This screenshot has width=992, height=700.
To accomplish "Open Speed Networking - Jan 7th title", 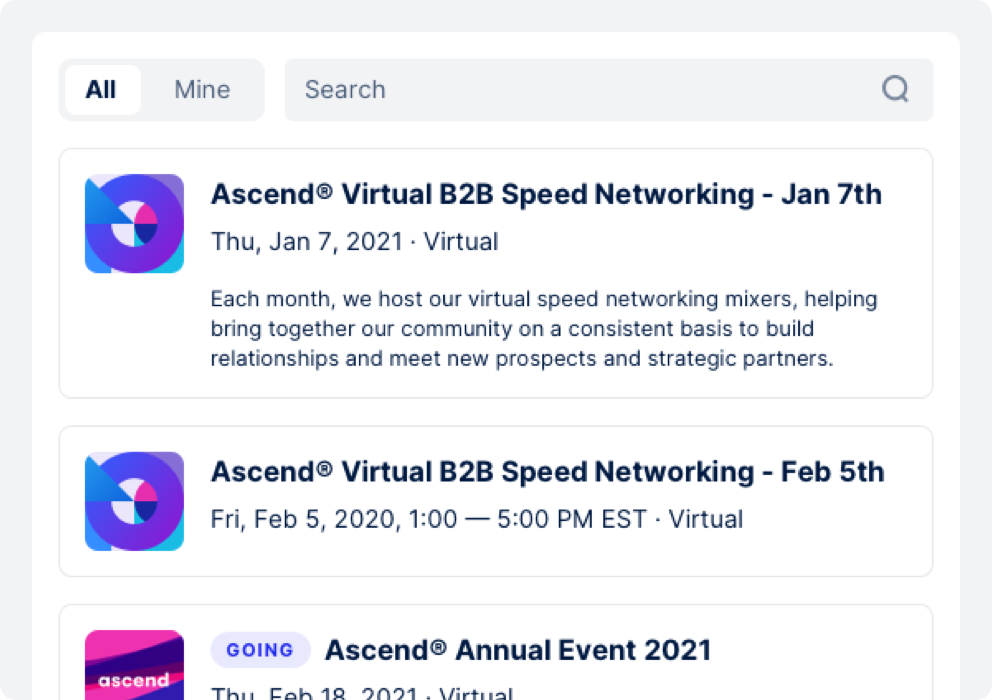I will pyautogui.click(x=546, y=194).
